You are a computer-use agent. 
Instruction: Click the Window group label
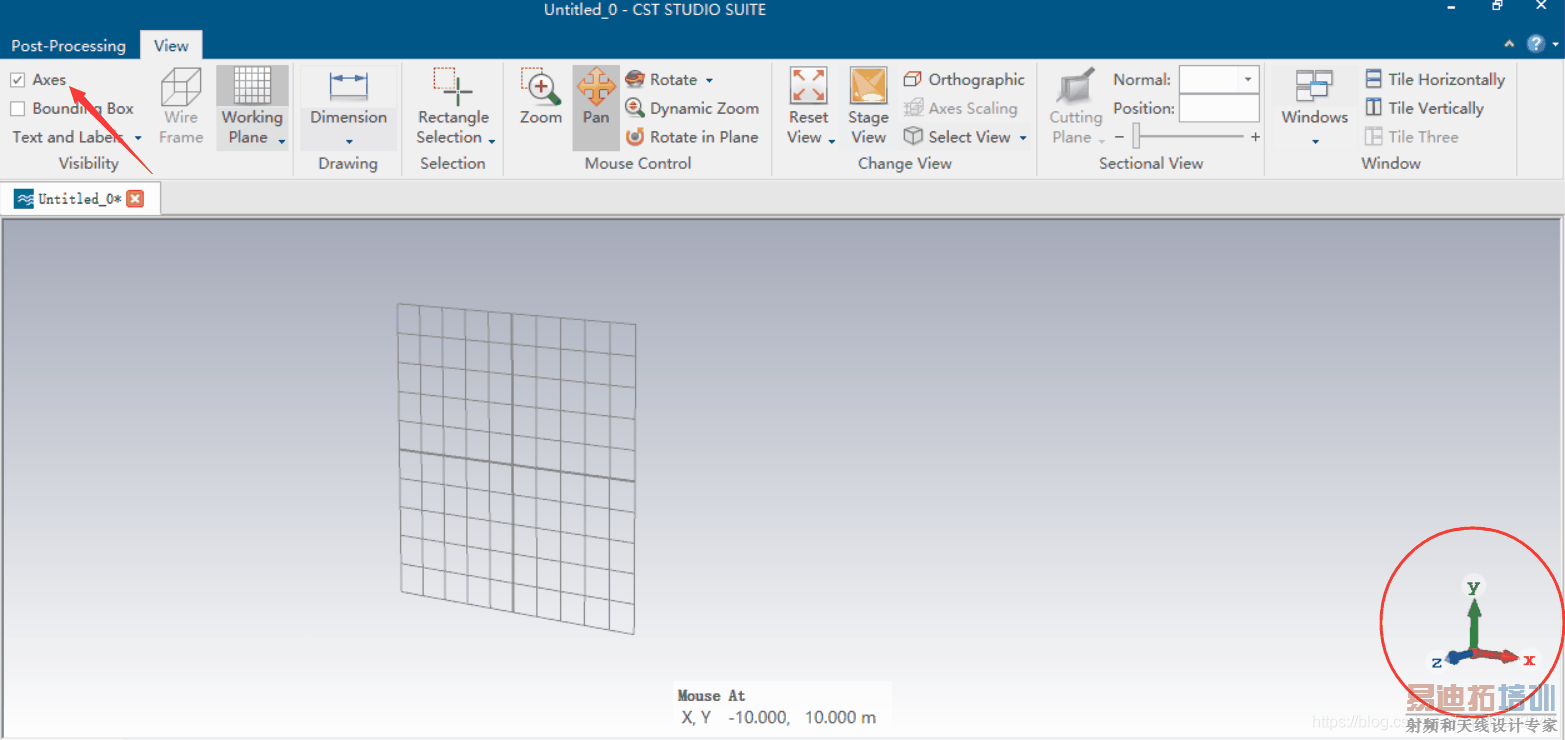(1391, 163)
